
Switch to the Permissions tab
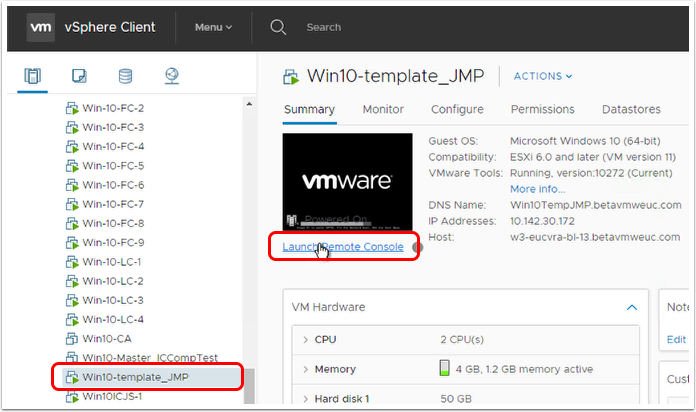pyautogui.click(x=542, y=110)
